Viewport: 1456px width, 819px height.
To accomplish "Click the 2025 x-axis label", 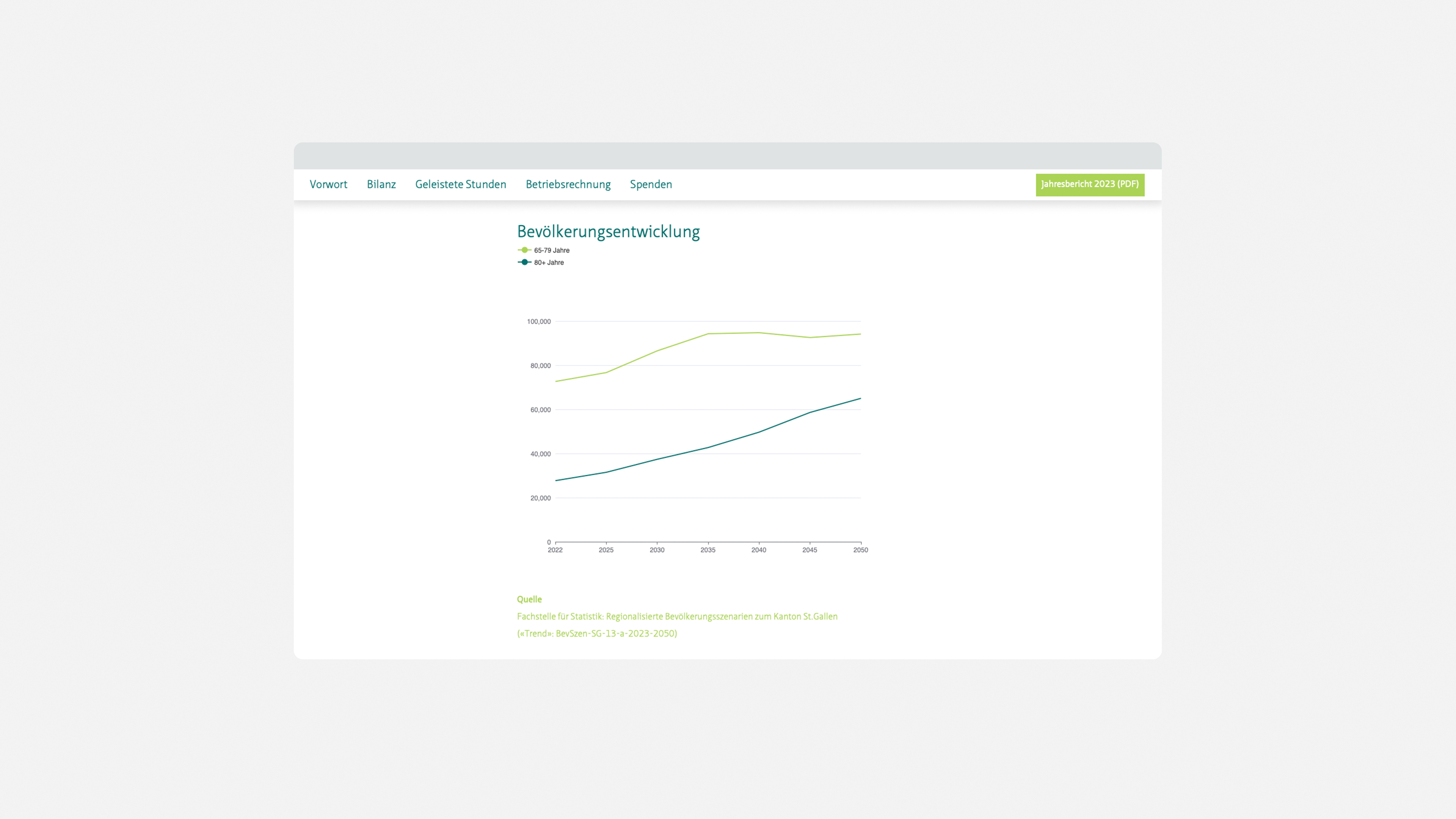I will (606, 550).
